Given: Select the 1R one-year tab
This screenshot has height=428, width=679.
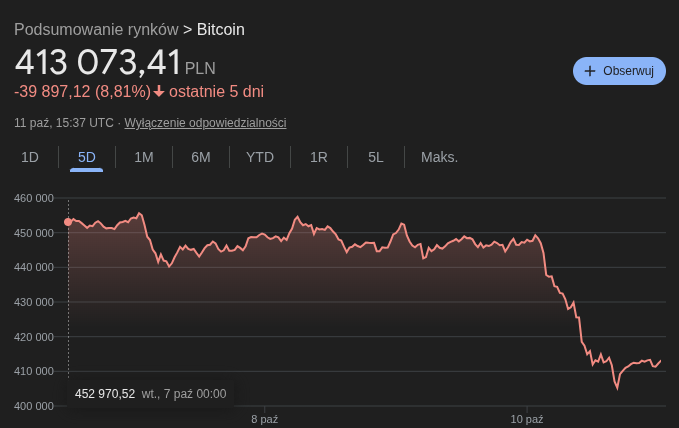Looking at the screenshot, I should [319, 157].
